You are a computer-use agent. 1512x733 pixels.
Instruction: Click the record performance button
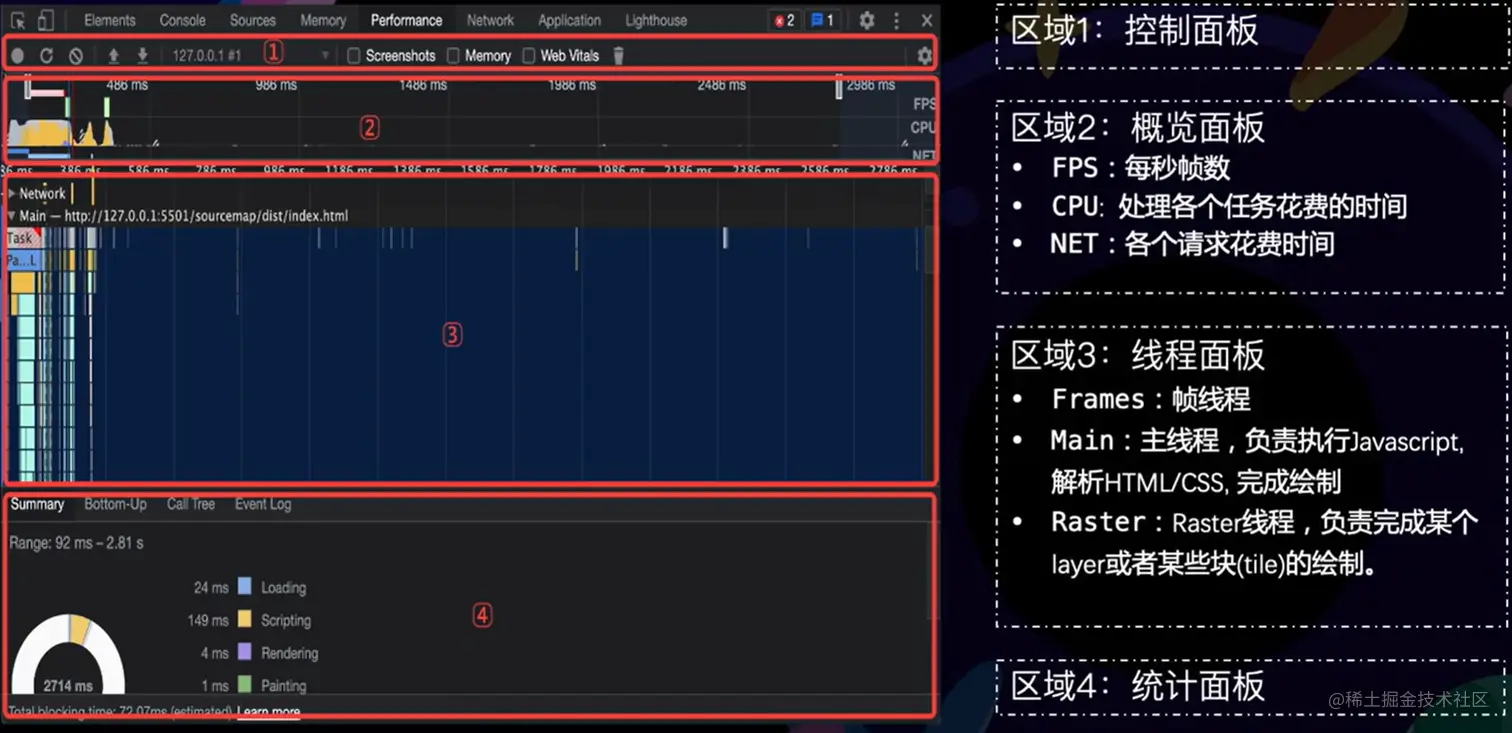[x=16, y=56]
